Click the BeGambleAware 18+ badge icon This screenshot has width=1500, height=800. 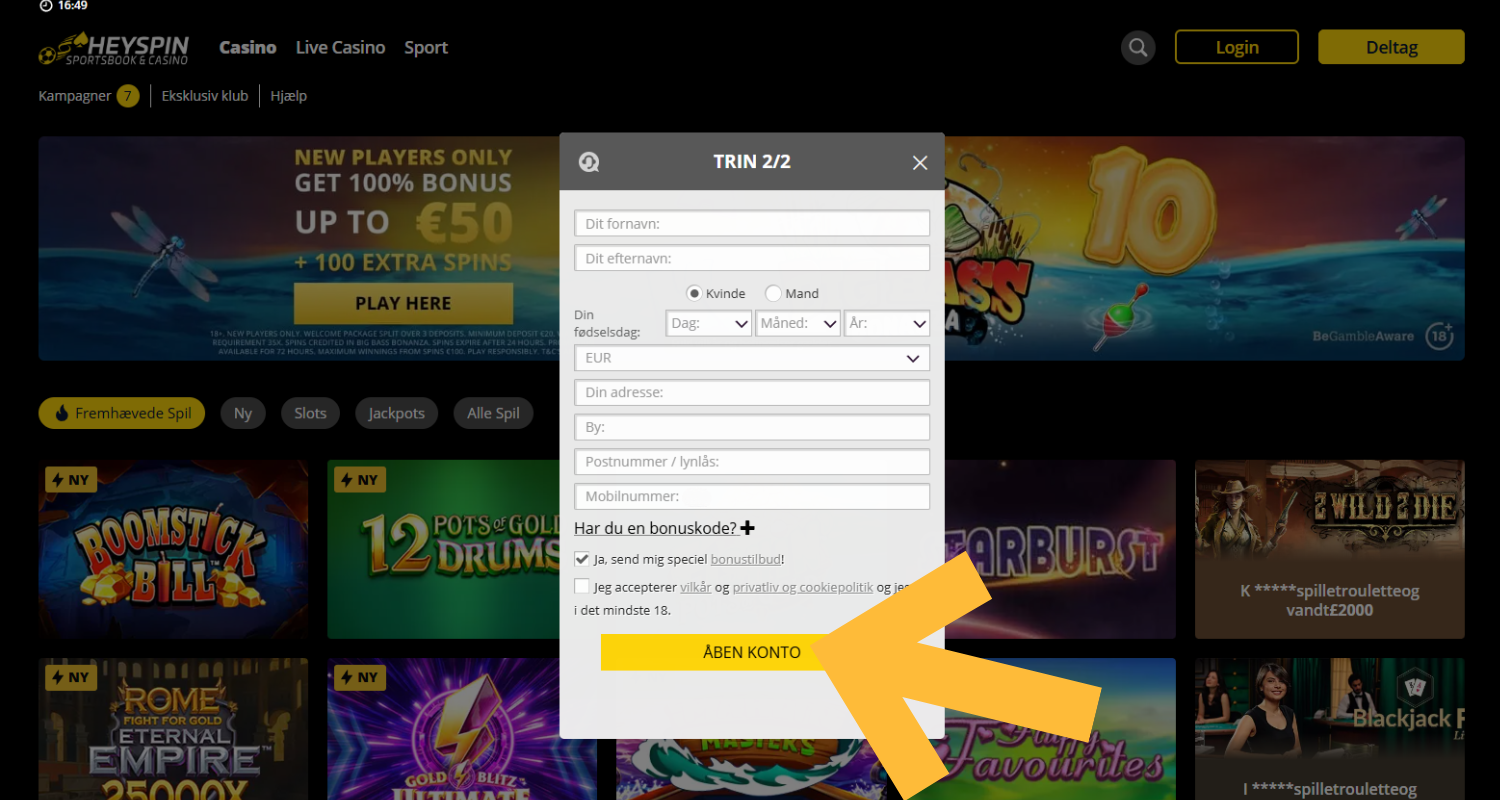tap(1440, 336)
